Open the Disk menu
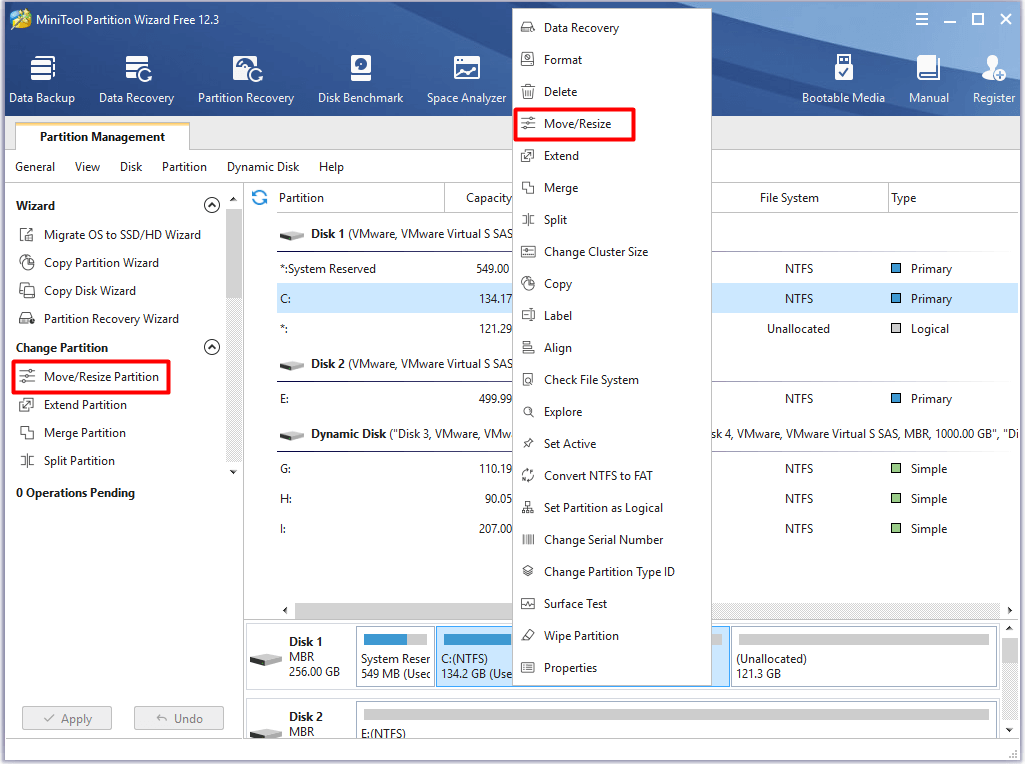This screenshot has width=1026, height=764. (x=131, y=167)
